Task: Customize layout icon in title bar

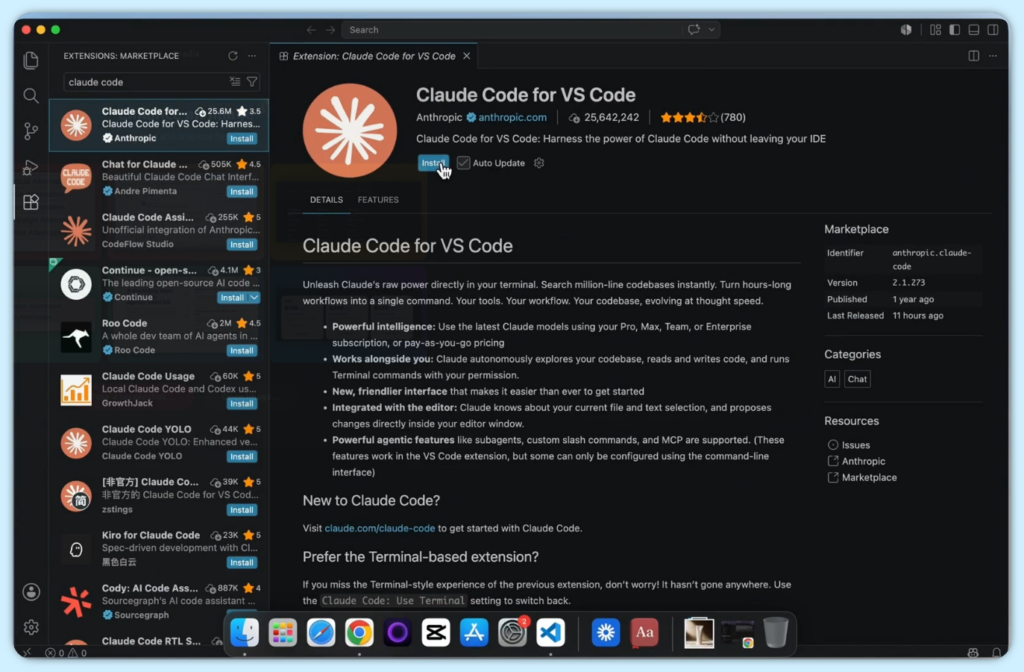Action: pos(935,29)
